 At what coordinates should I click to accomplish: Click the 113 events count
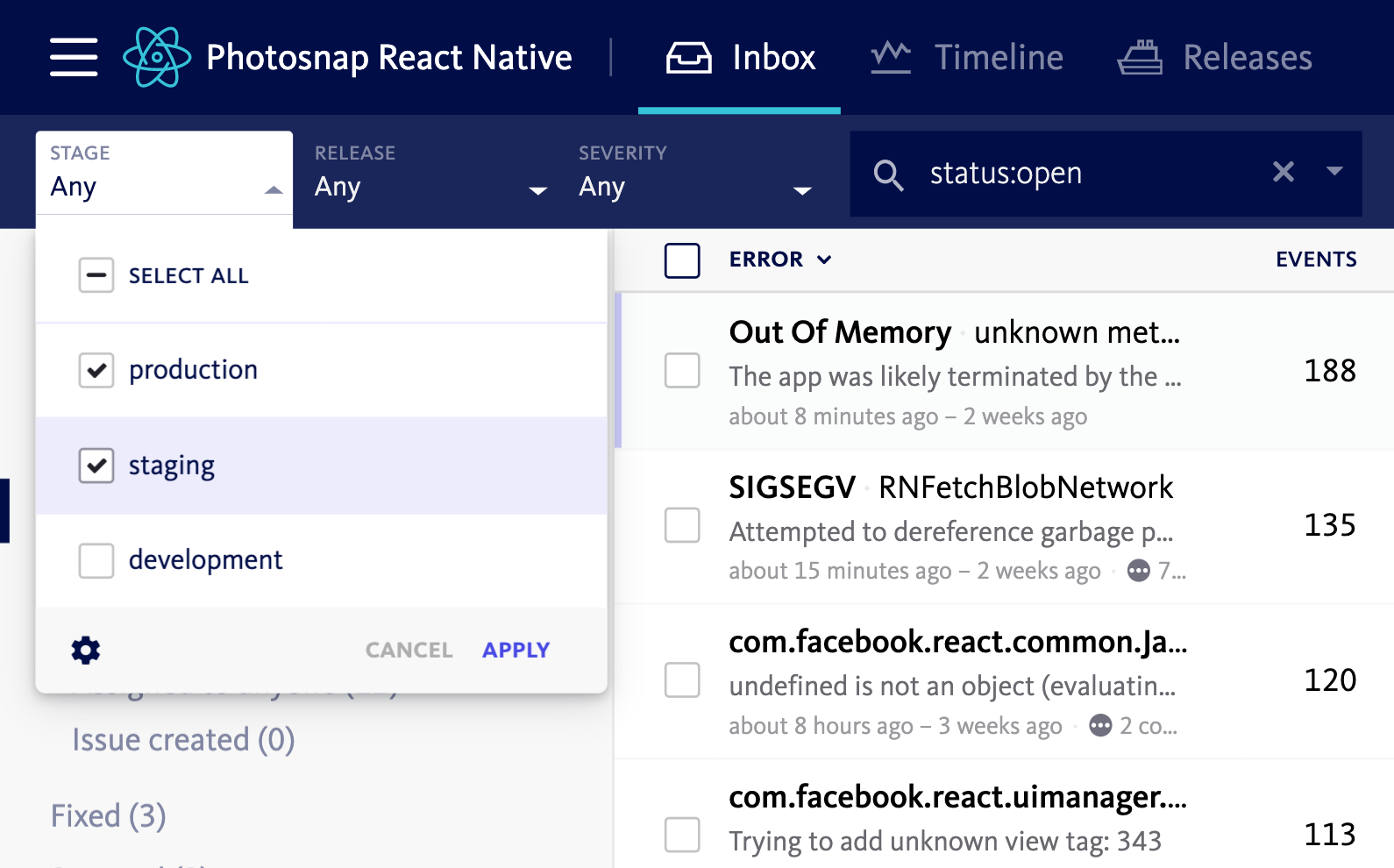(1330, 835)
